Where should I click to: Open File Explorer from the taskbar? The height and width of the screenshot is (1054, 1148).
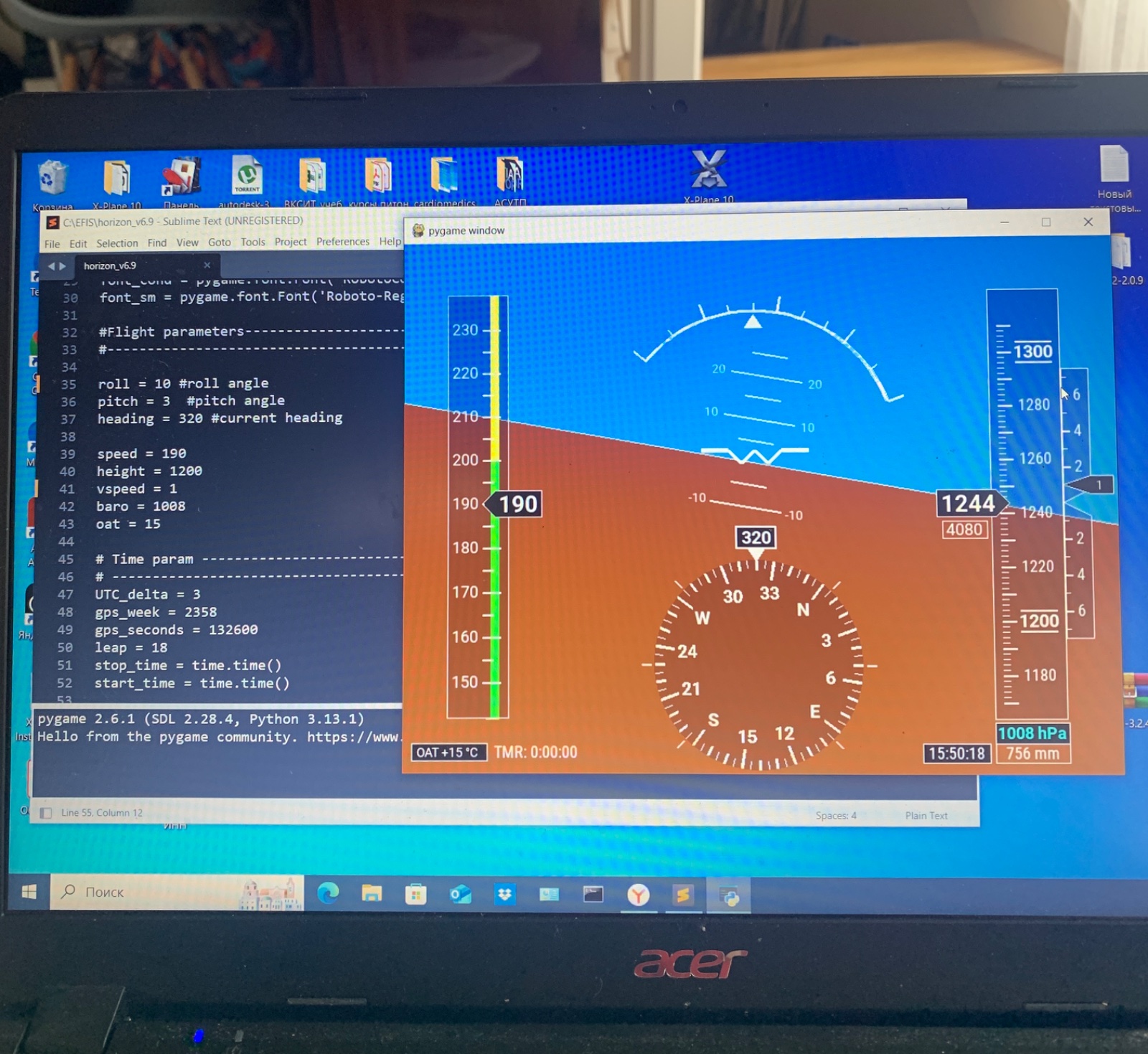tap(372, 893)
